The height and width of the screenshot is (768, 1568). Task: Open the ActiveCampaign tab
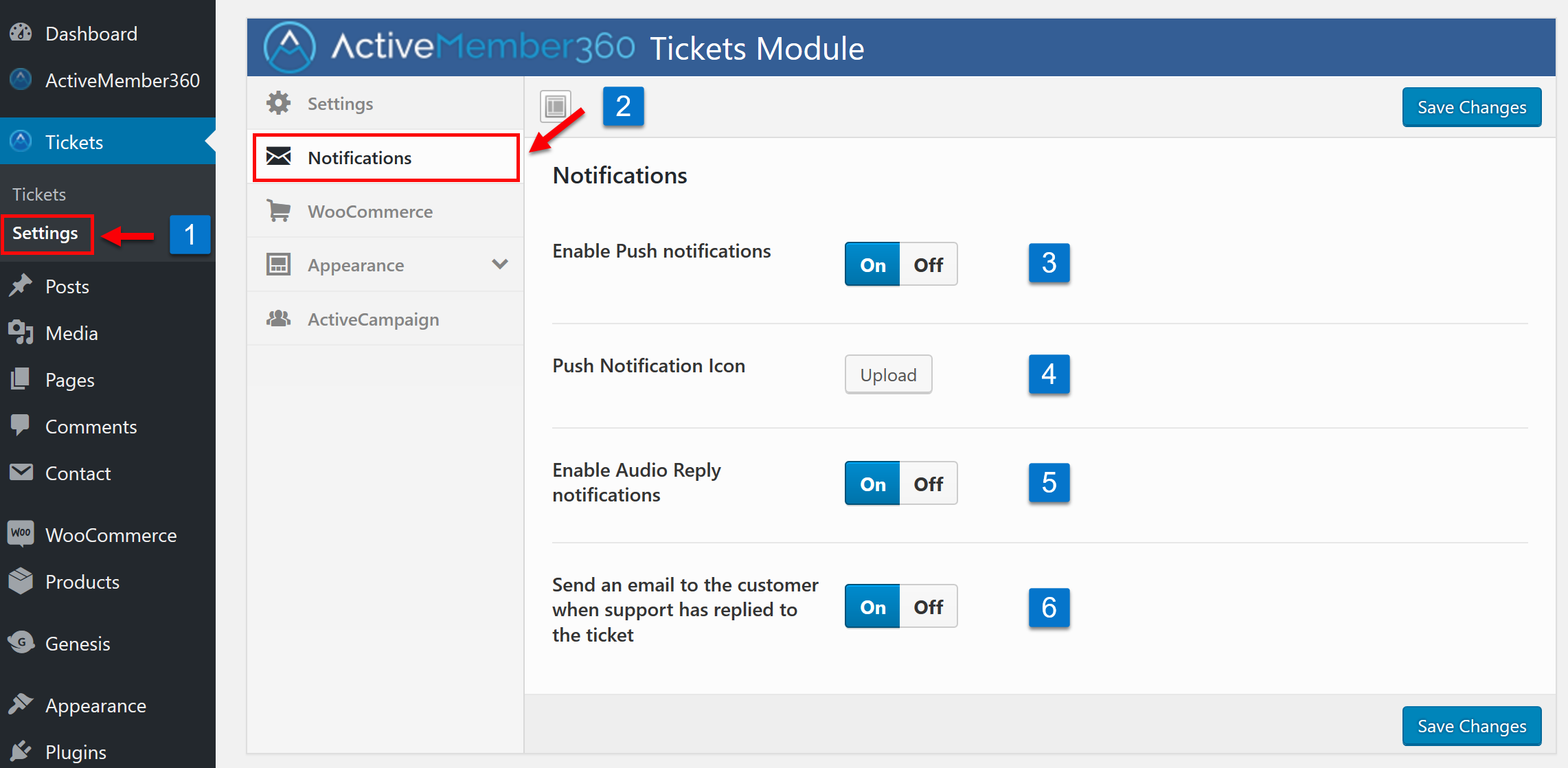385,319
